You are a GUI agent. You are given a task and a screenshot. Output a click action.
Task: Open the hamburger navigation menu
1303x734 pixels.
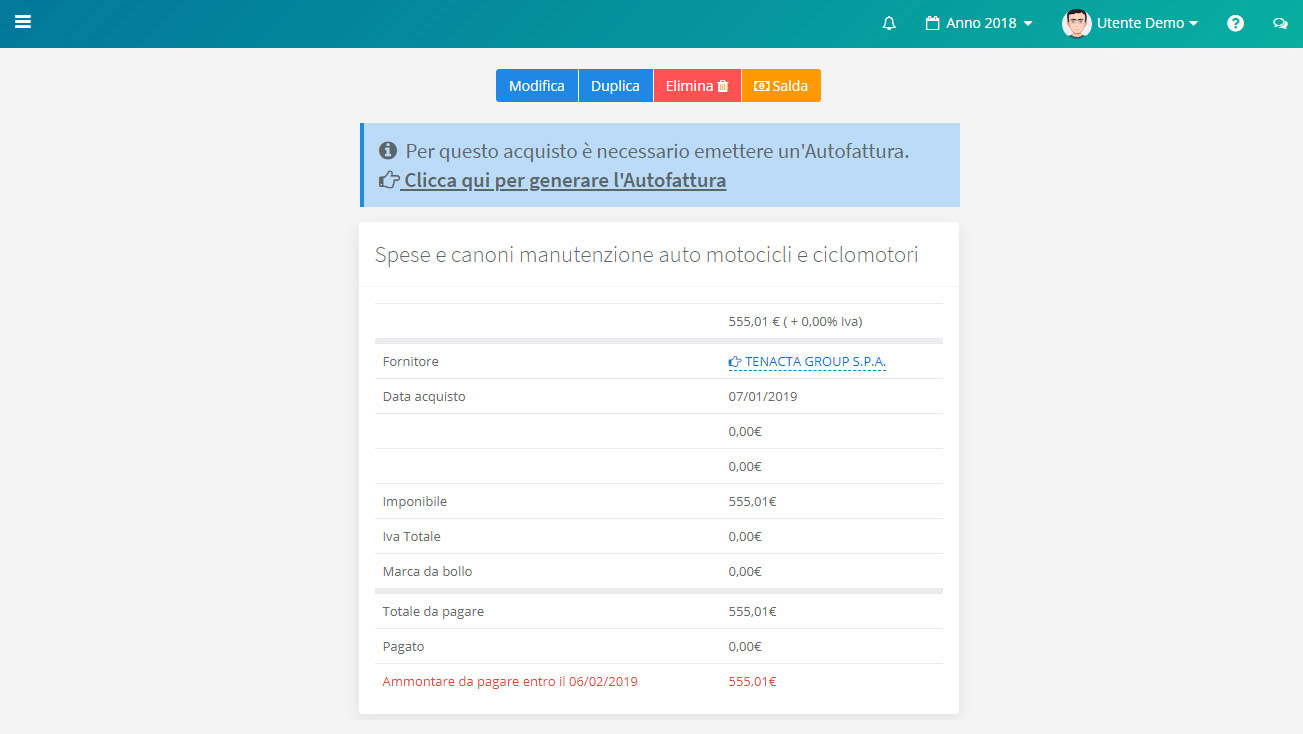click(23, 22)
